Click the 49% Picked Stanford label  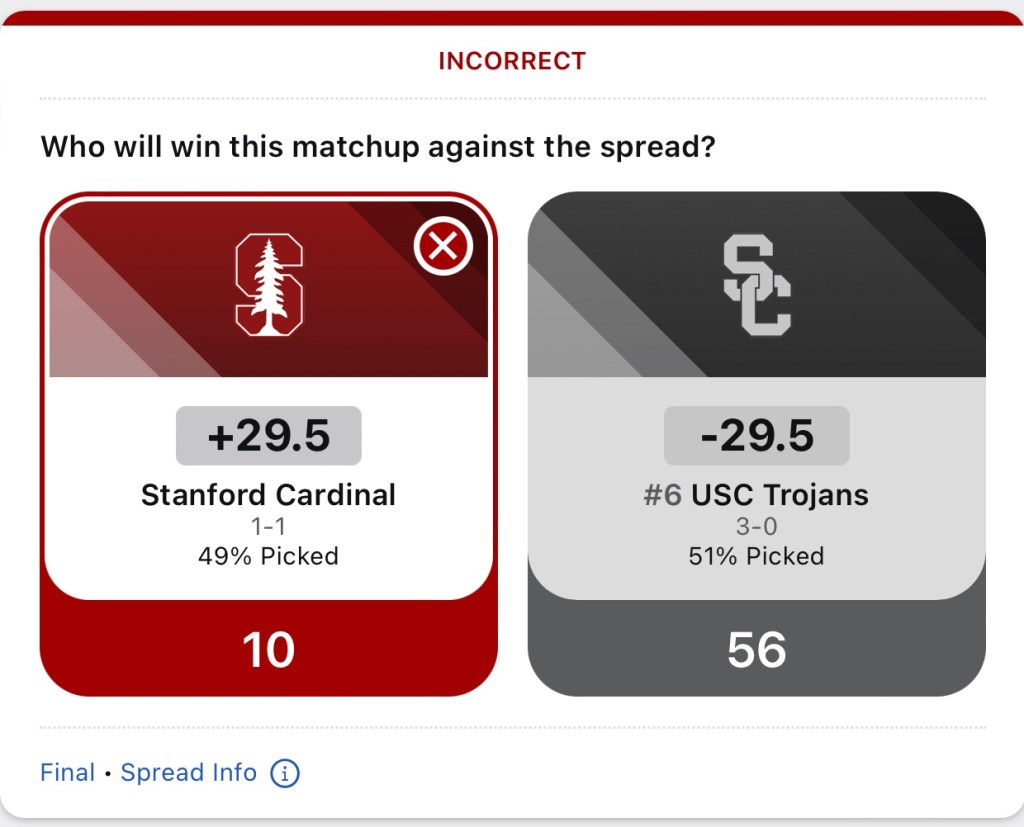coord(269,556)
